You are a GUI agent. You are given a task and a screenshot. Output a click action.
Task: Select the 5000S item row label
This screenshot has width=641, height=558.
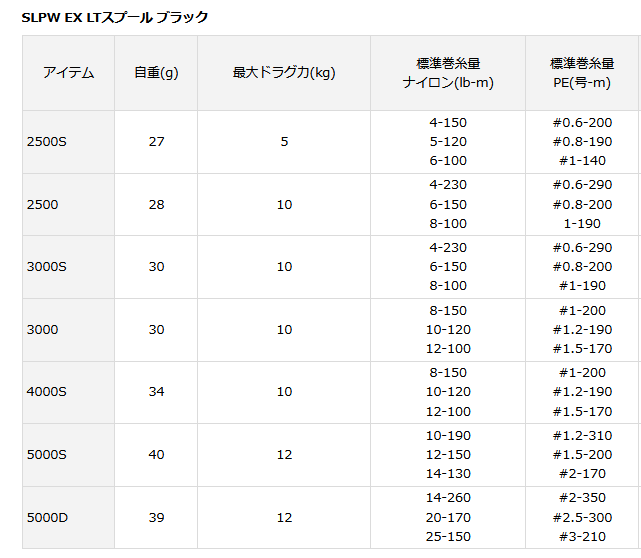[47, 455]
